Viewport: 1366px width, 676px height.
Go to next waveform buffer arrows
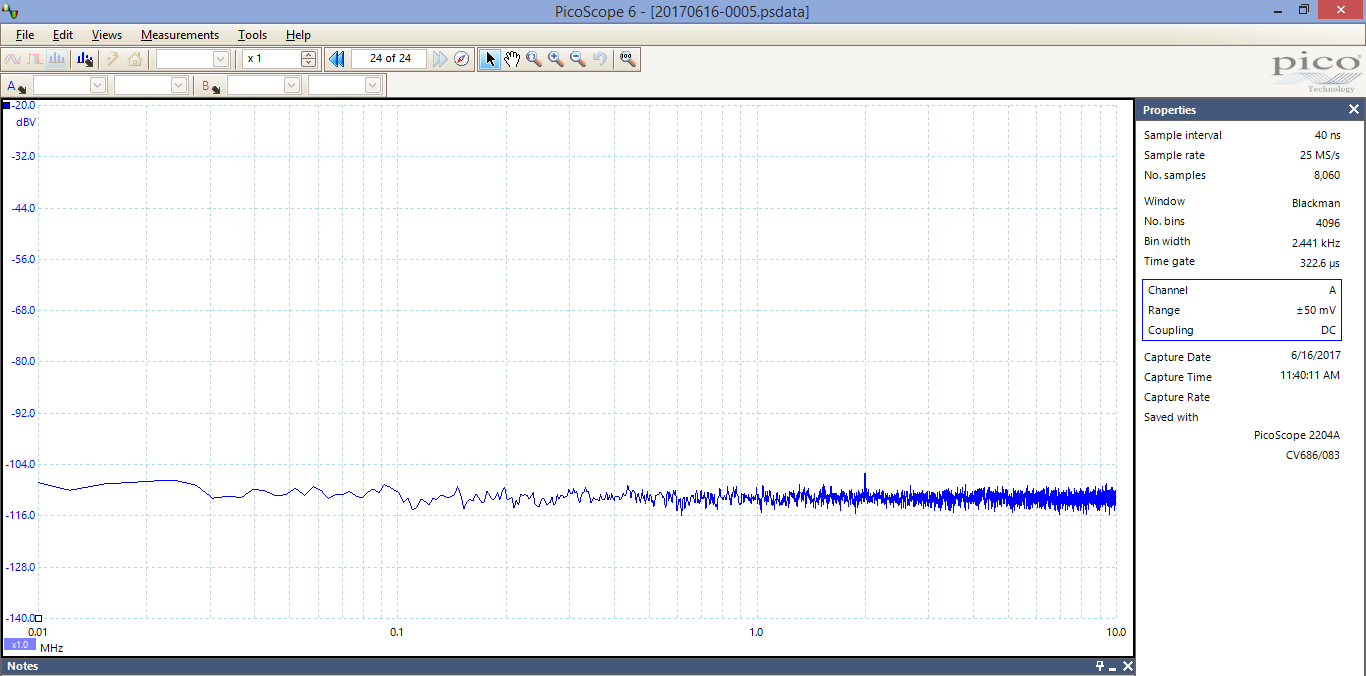(x=440, y=59)
